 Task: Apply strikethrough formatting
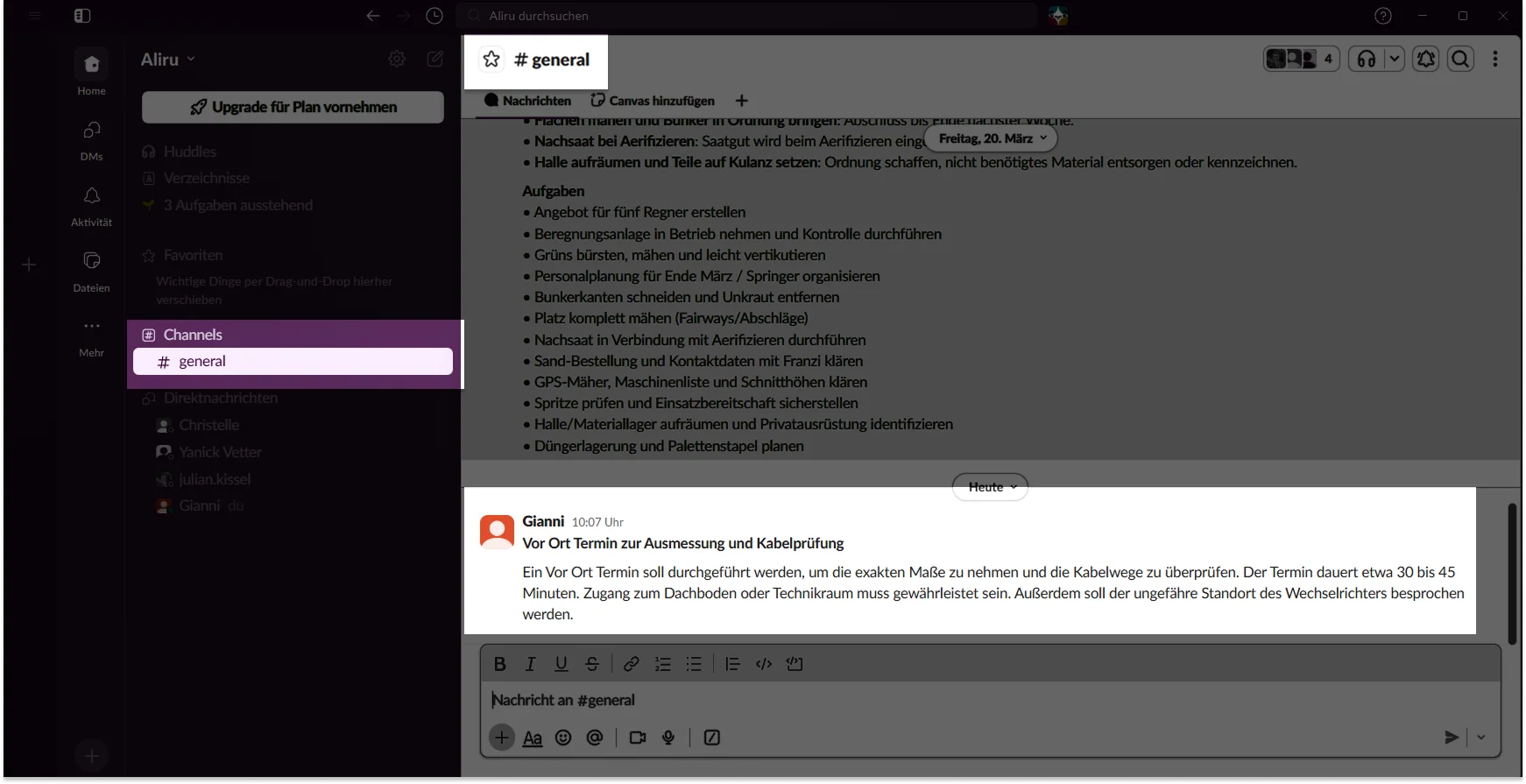pyautogui.click(x=592, y=664)
